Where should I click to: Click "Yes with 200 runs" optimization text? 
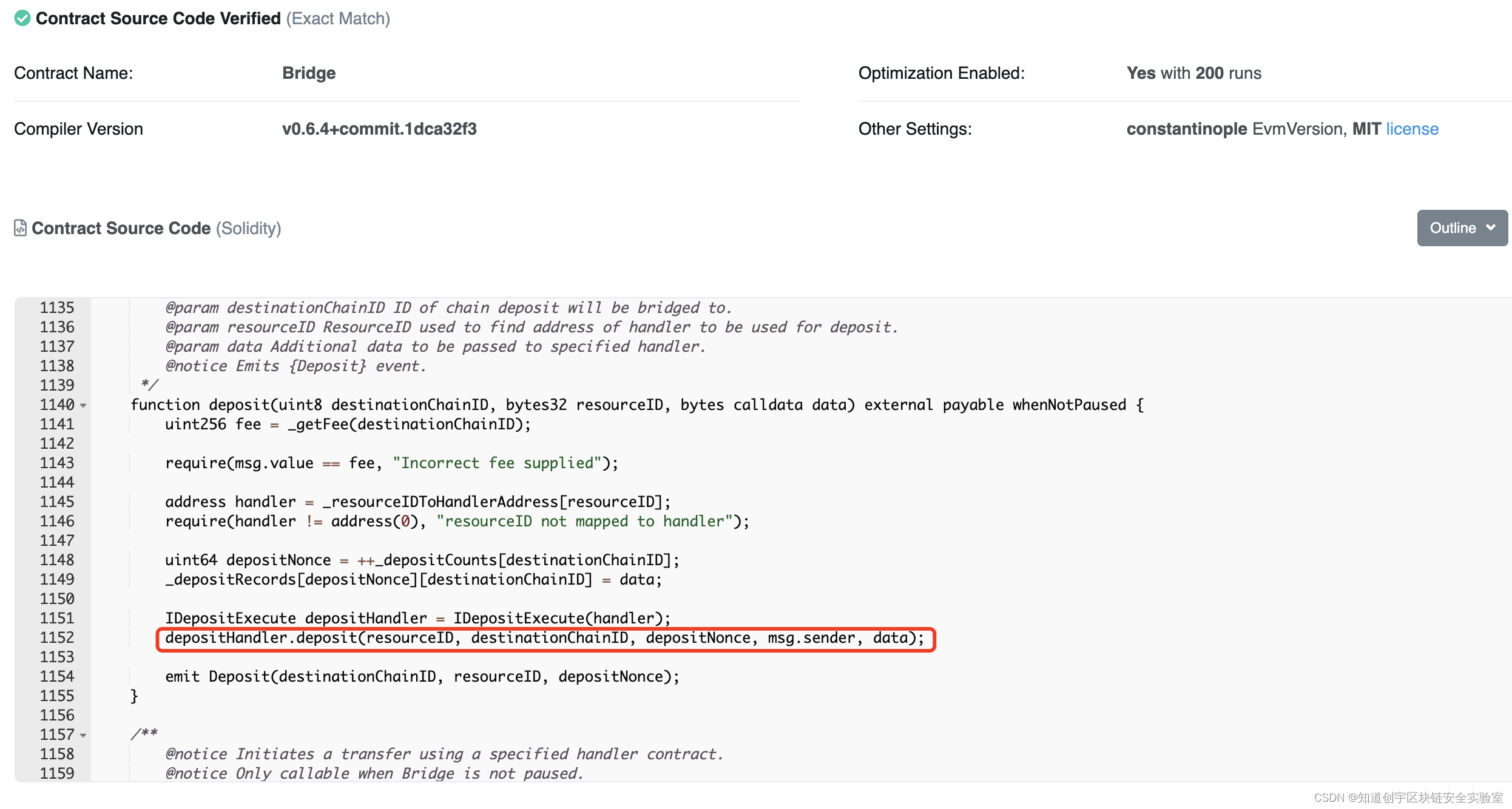(1193, 73)
